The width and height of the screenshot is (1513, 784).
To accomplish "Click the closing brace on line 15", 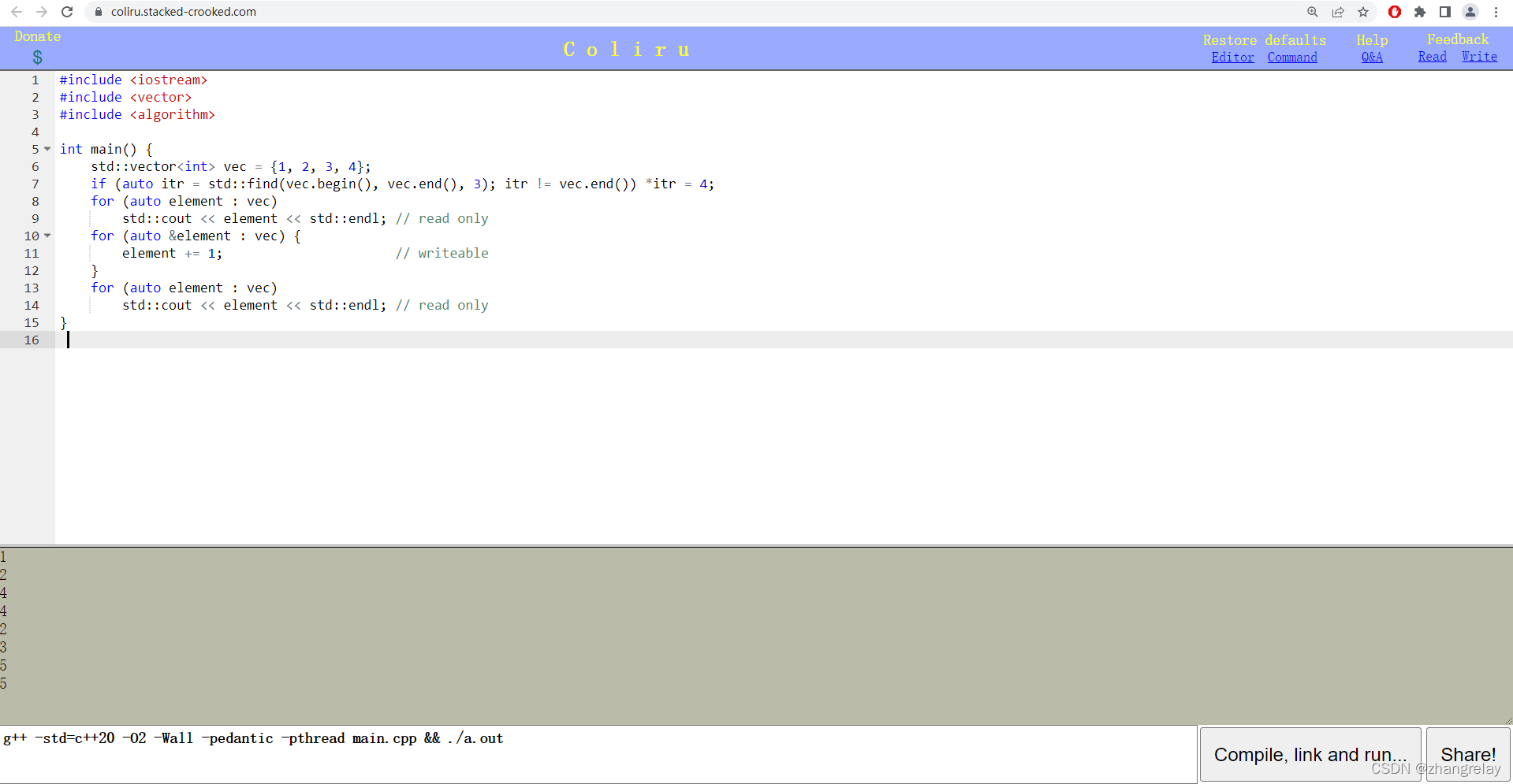I will 64,322.
